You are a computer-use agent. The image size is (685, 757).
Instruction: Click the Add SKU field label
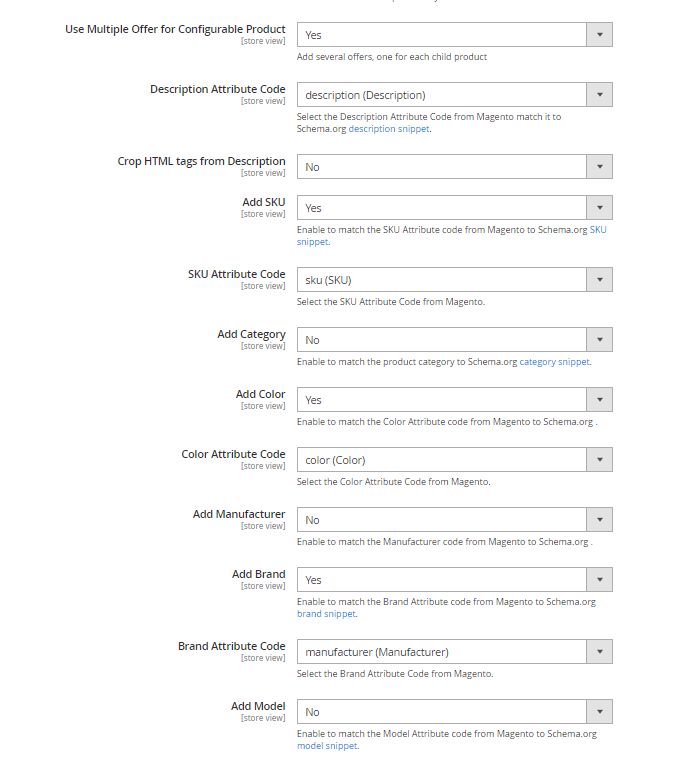263,202
